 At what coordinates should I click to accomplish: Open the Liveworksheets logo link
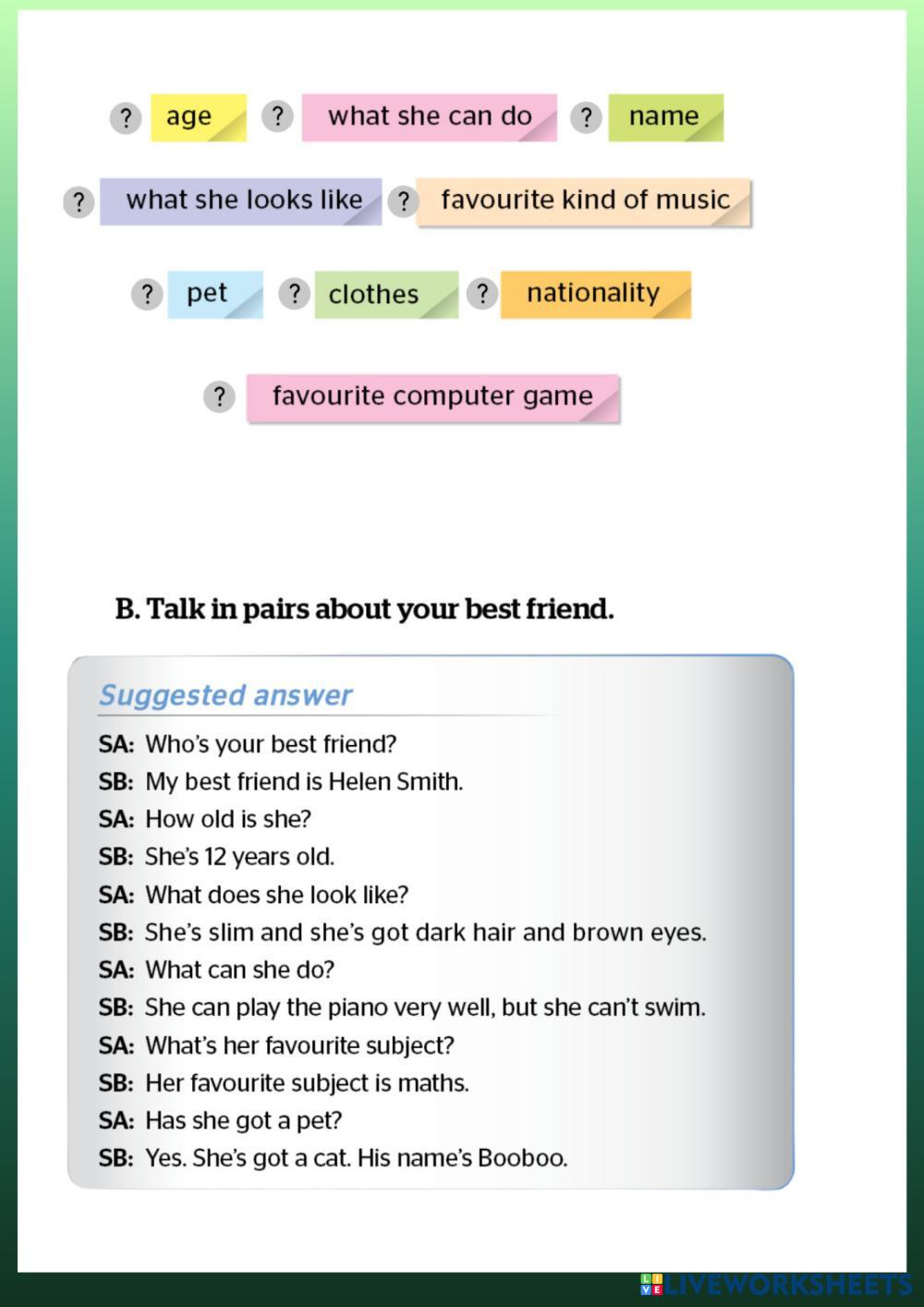click(774, 1284)
